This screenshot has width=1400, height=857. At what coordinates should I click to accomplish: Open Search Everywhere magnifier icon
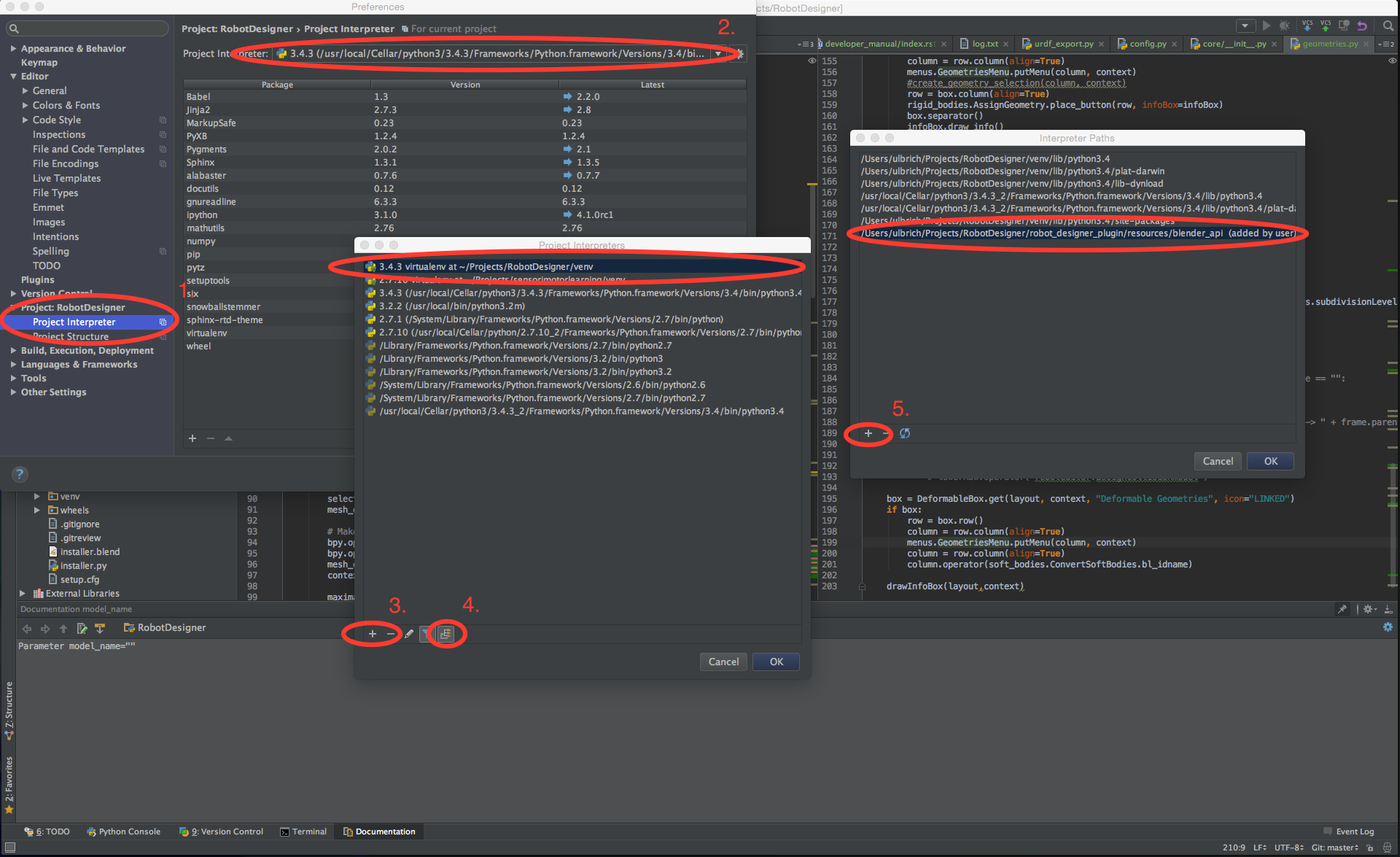[x=1388, y=26]
